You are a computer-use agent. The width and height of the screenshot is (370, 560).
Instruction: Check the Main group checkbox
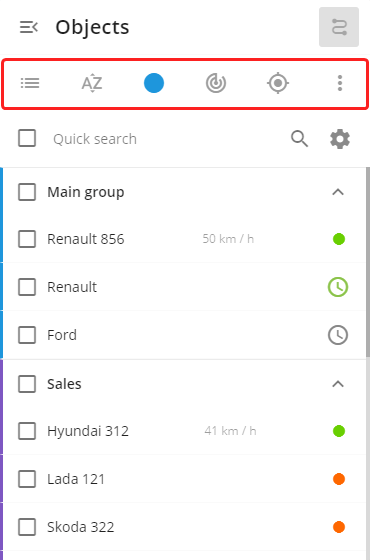(27, 192)
